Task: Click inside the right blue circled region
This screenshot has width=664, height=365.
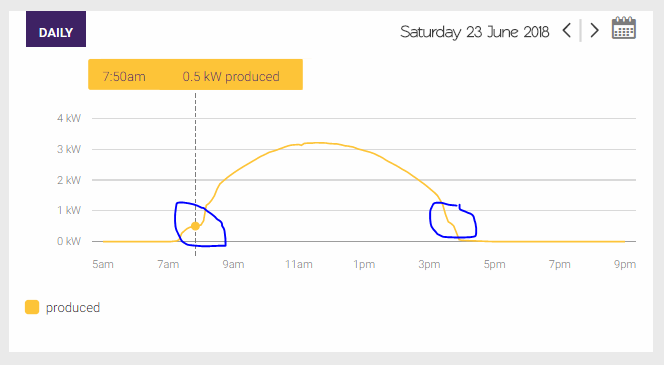Action: pyautogui.click(x=453, y=220)
